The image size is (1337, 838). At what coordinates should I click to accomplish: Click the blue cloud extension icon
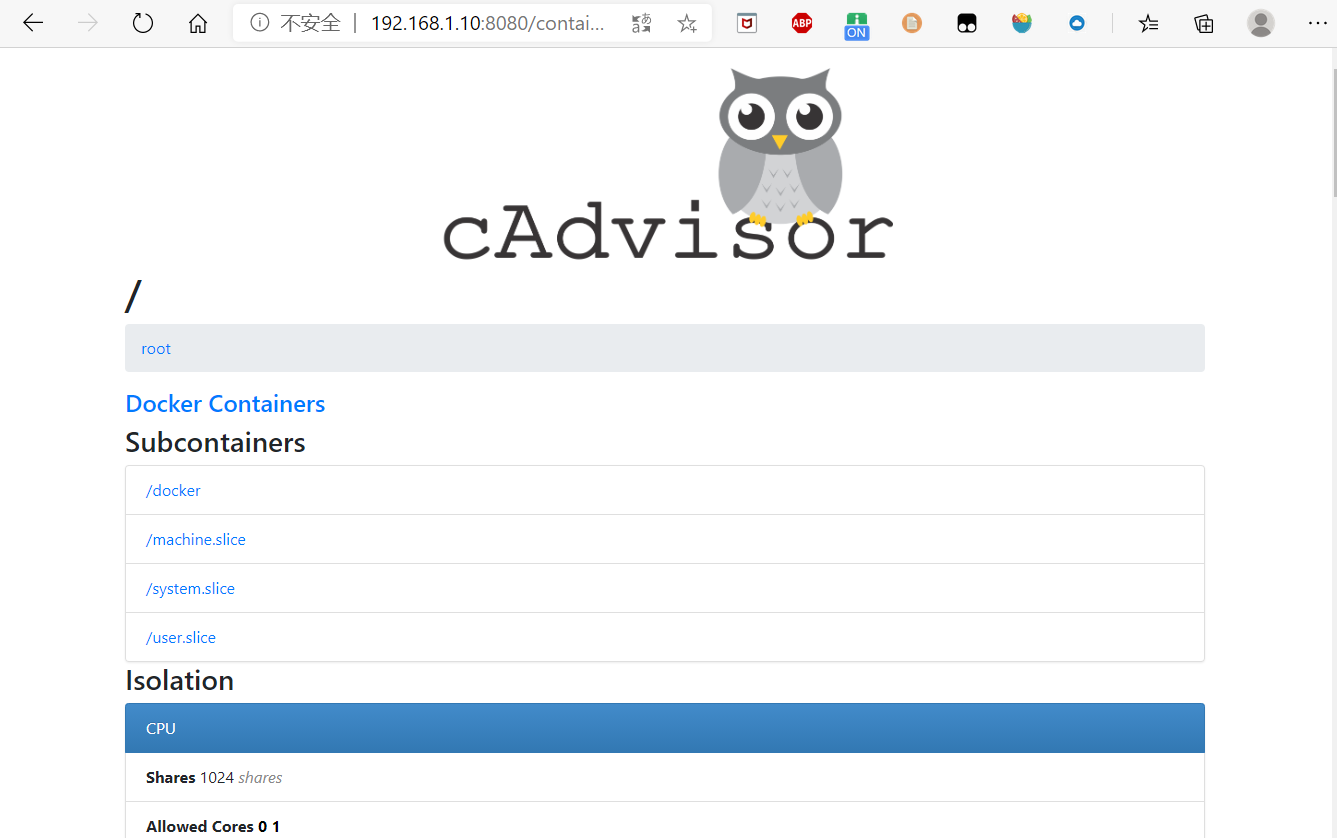(x=1077, y=23)
